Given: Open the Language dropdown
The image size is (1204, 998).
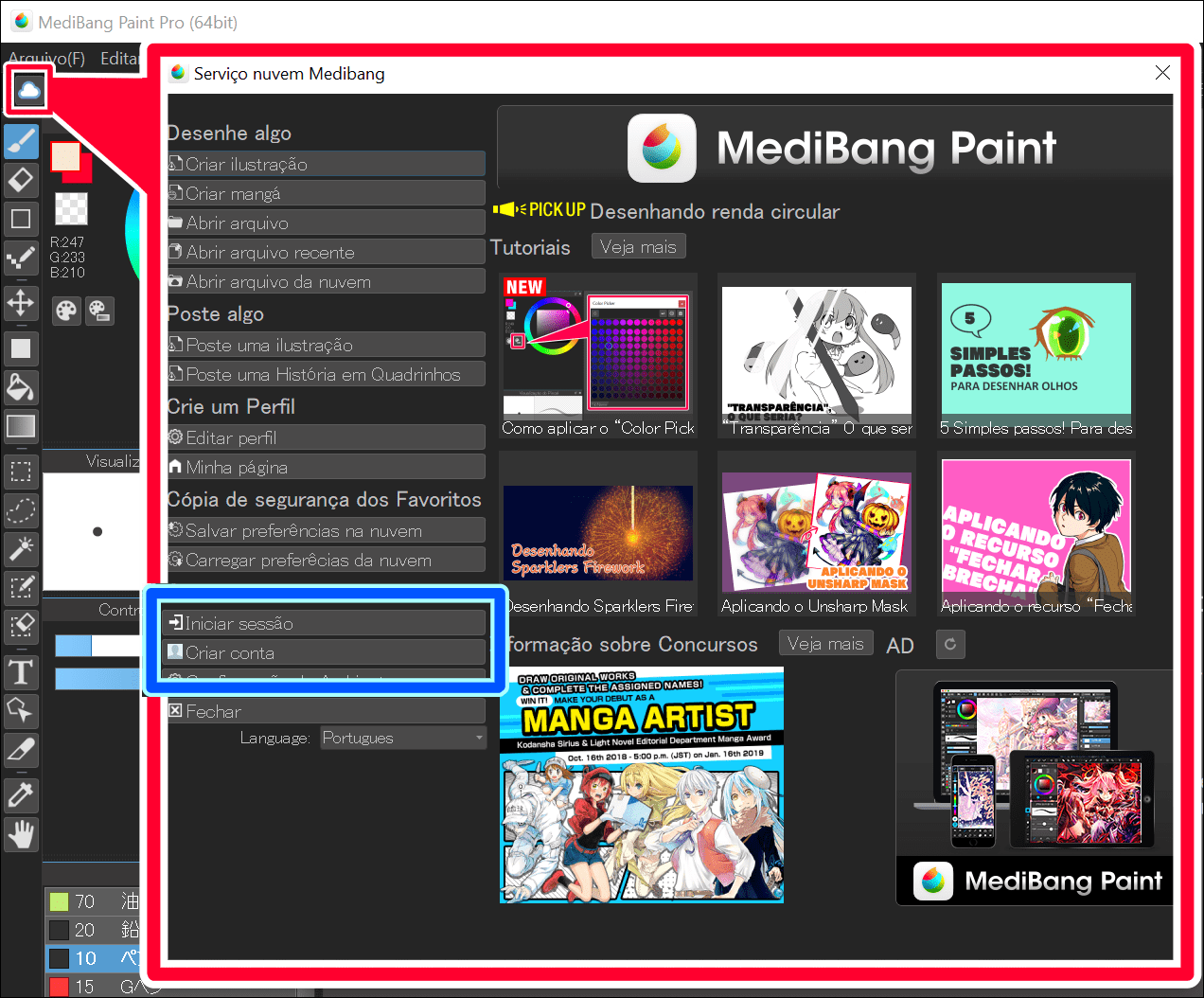Looking at the screenshot, I should (x=403, y=738).
